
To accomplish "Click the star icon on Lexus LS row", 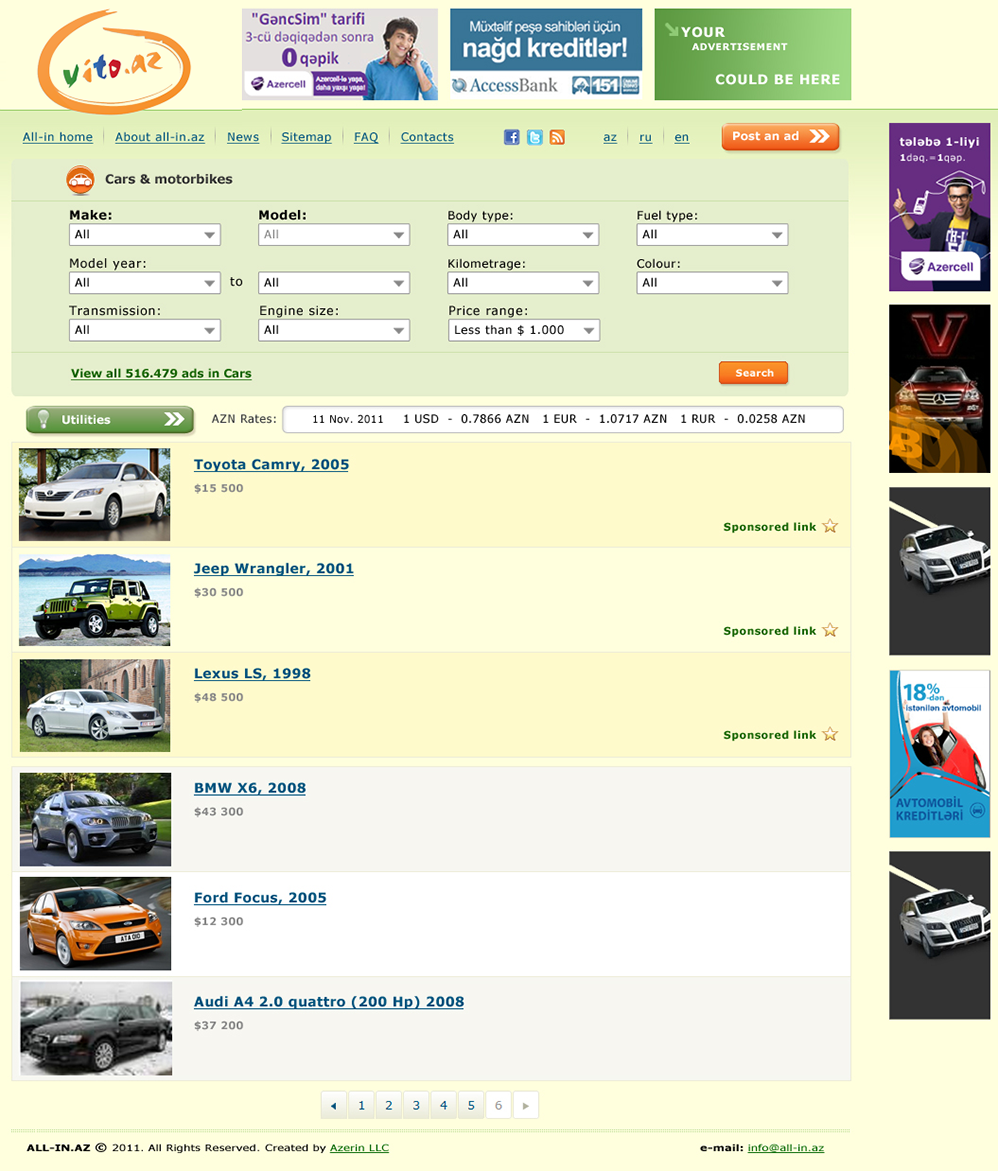I will 830,734.
